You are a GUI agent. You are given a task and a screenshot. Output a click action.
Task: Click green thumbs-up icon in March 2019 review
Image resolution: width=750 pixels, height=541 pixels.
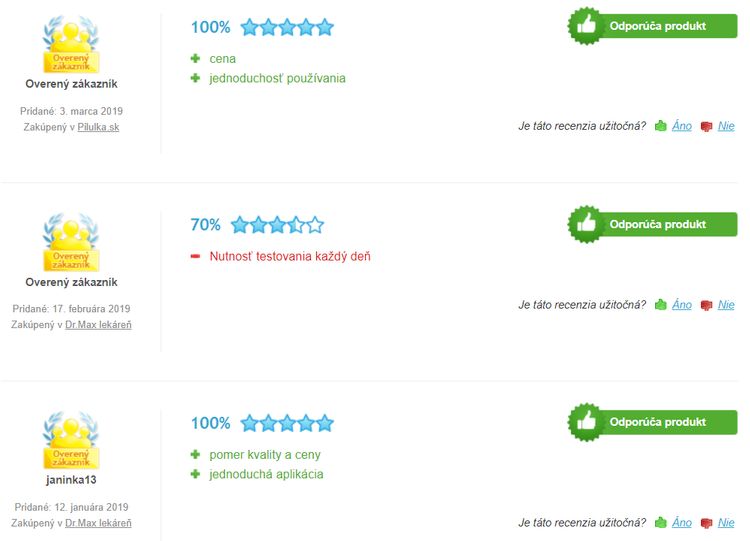click(x=661, y=126)
